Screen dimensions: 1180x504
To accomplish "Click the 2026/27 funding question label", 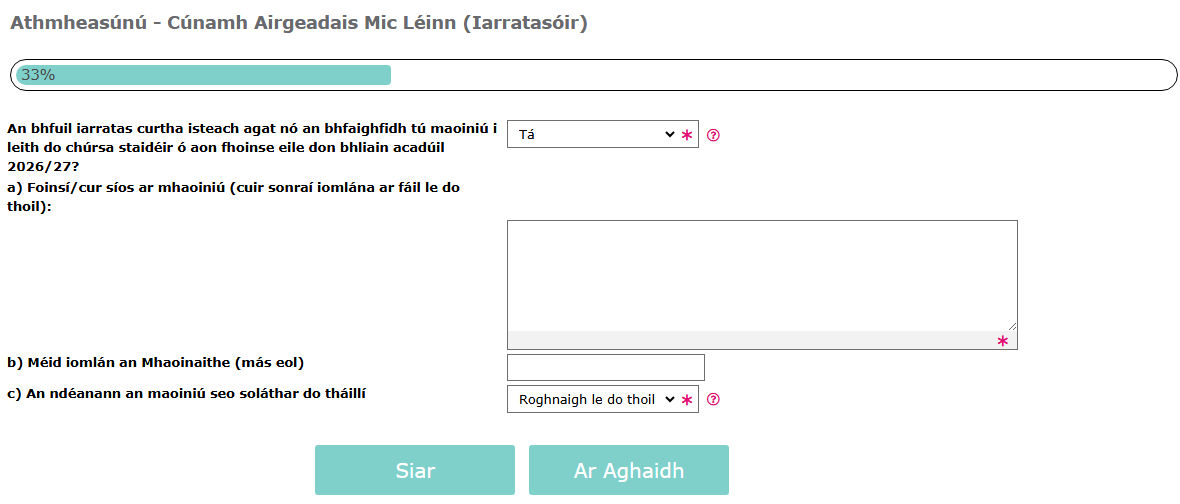I will tap(251, 147).
